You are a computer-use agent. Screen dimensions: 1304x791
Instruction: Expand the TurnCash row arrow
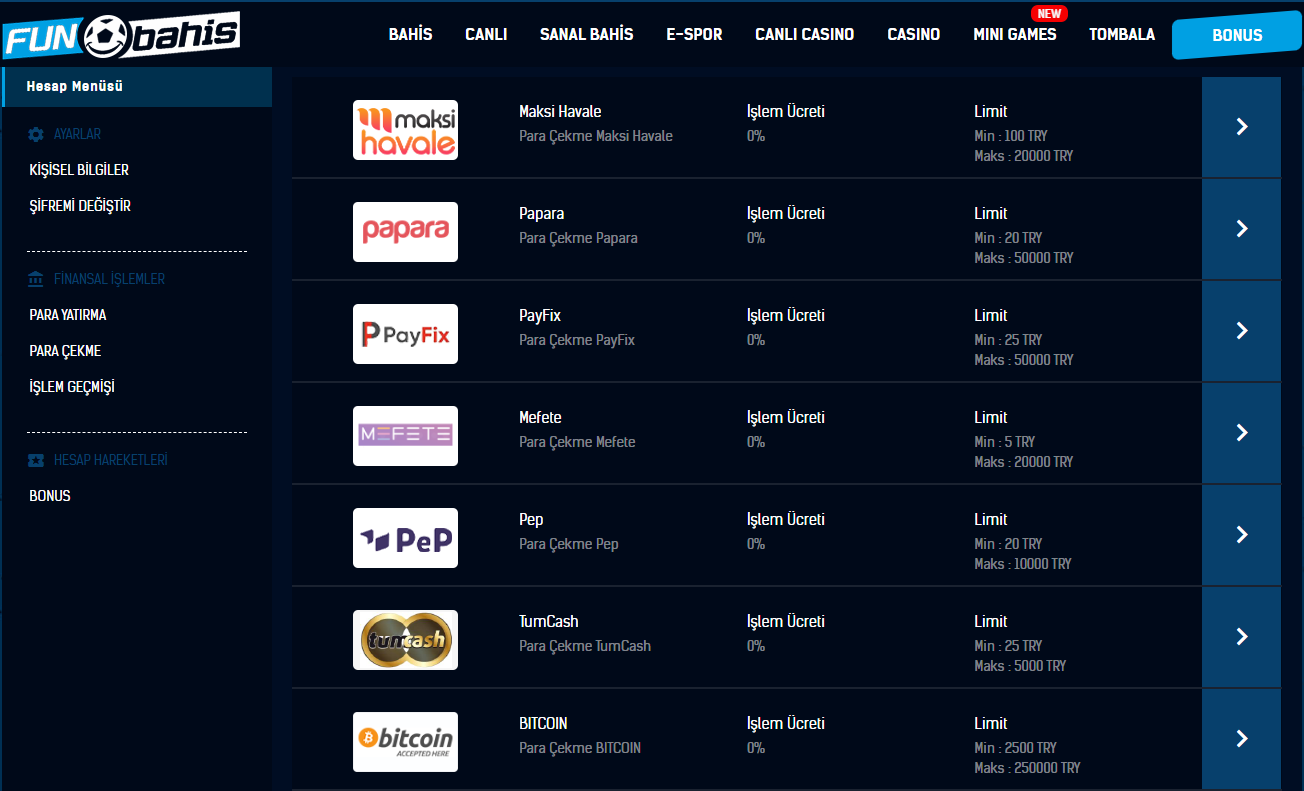[1241, 637]
